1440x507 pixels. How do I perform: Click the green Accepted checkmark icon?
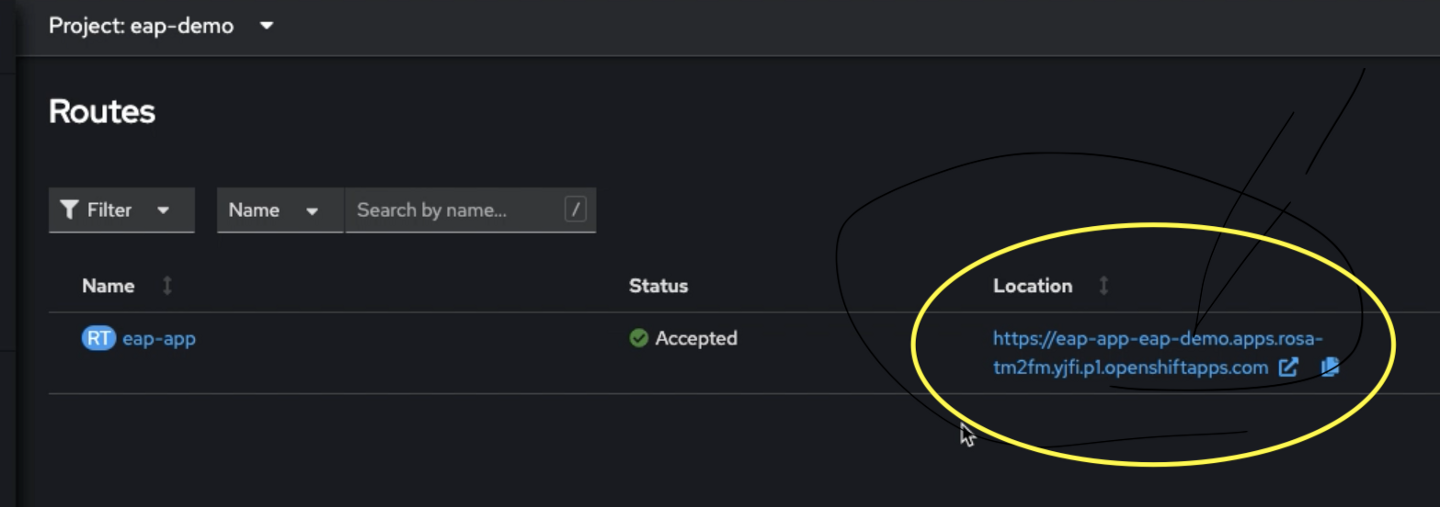(639, 338)
